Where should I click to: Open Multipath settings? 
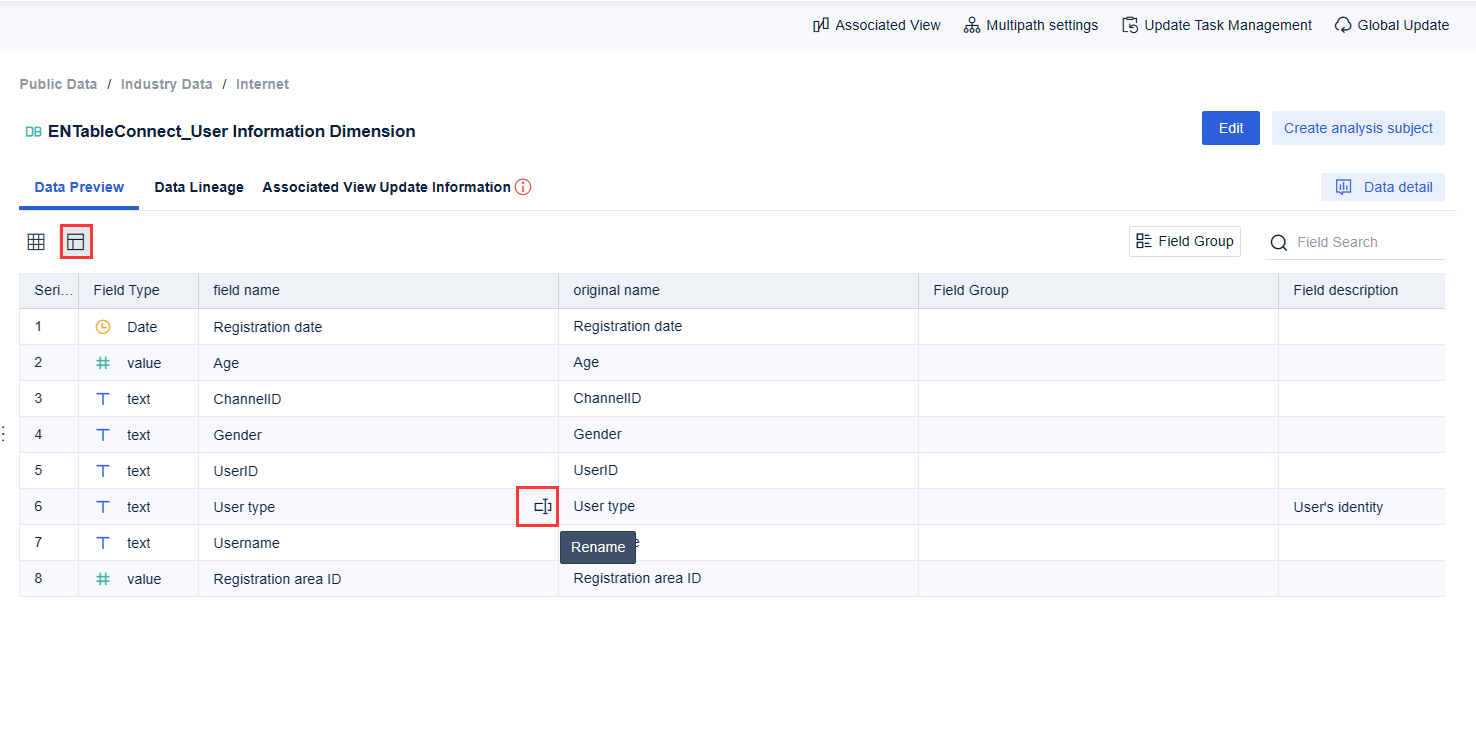(x=1031, y=25)
